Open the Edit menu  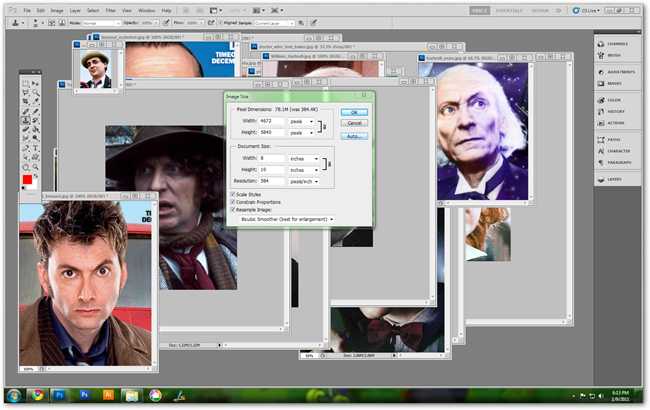coord(41,10)
